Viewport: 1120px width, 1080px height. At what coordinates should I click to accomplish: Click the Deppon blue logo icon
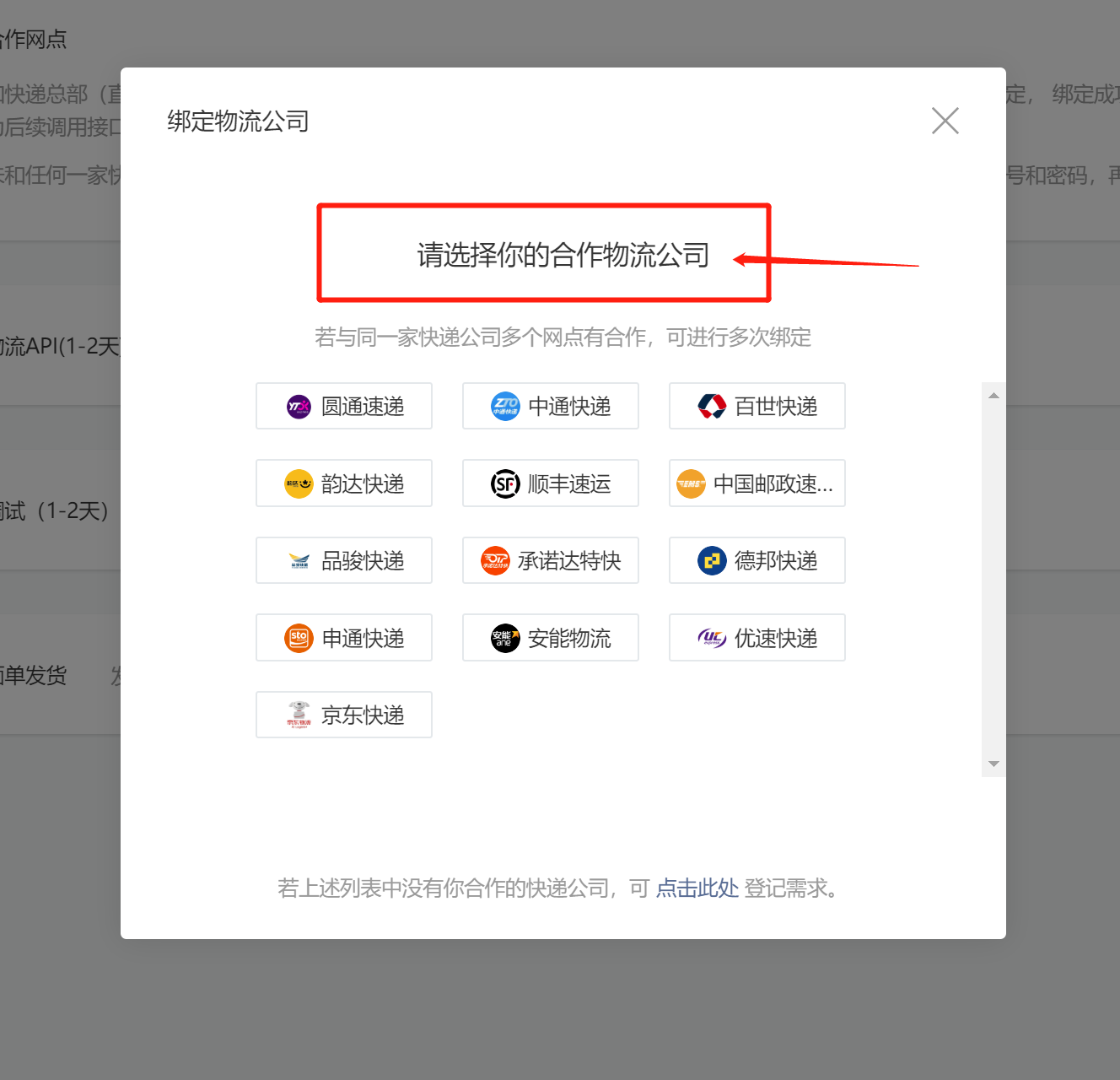(x=712, y=561)
